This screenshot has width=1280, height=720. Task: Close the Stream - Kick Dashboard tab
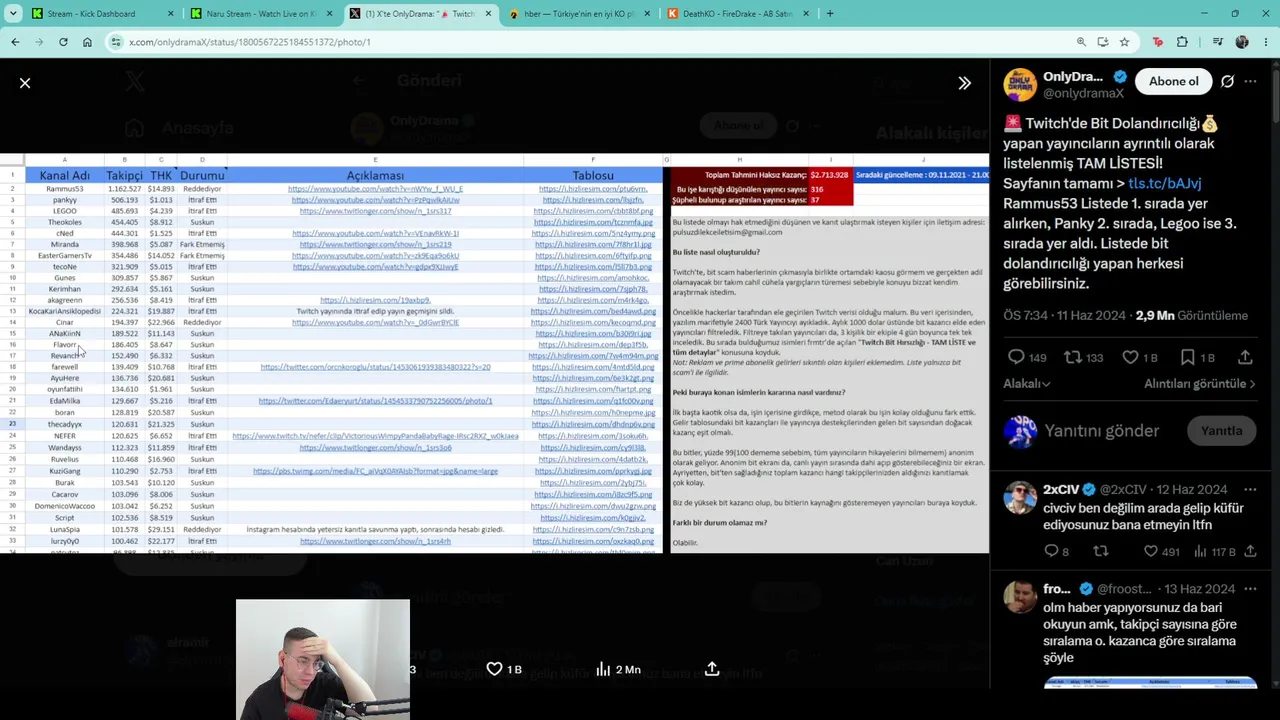171,14
